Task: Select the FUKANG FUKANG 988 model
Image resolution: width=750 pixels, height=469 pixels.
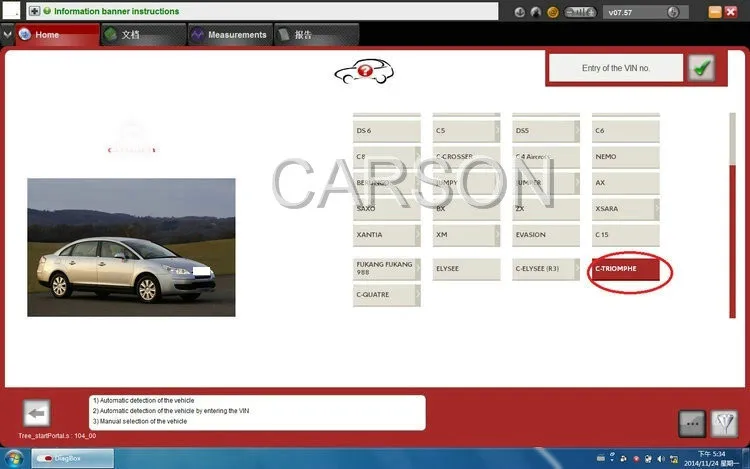Action: click(x=386, y=269)
